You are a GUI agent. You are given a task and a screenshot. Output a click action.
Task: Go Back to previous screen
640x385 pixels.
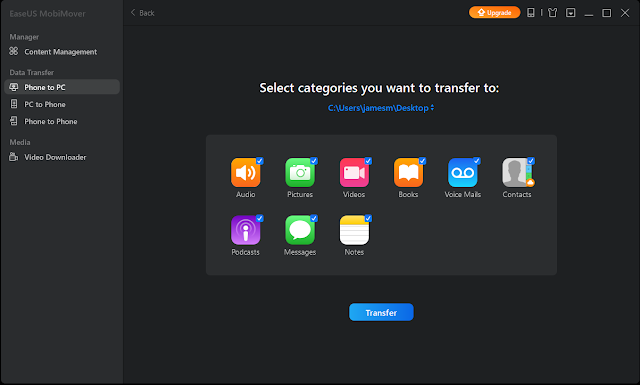(x=142, y=13)
